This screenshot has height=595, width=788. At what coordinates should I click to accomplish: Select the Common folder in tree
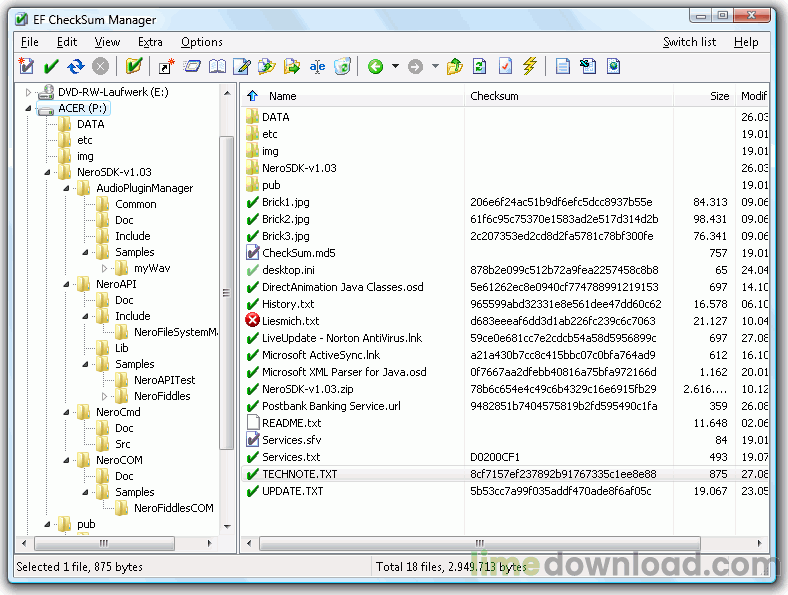click(x=135, y=204)
